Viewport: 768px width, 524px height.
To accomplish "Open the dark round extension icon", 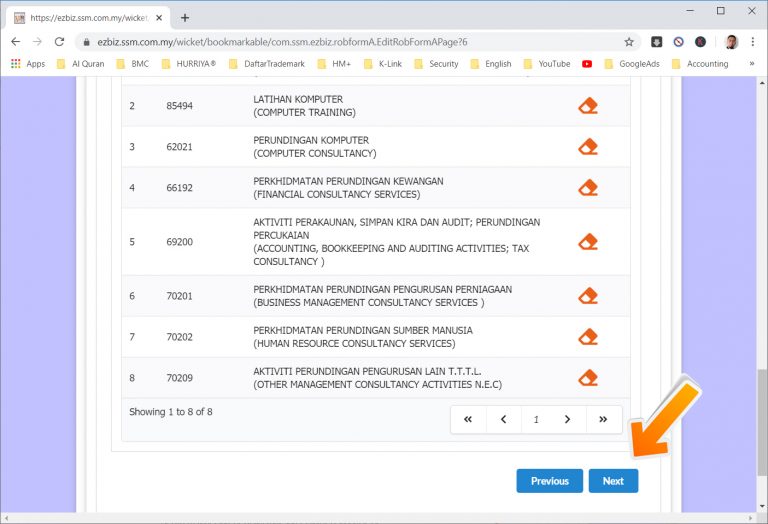I will point(700,42).
